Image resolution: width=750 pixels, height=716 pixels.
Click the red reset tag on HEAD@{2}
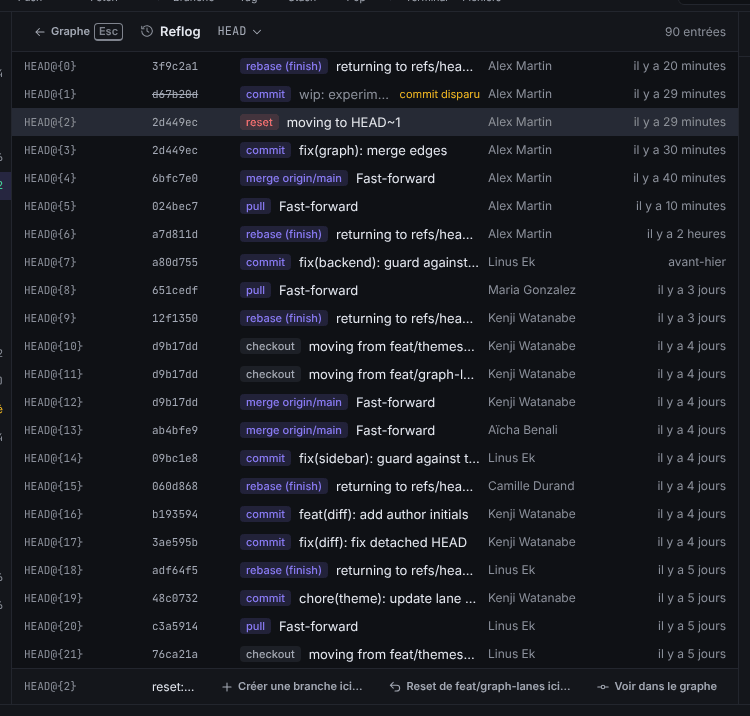(x=259, y=122)
